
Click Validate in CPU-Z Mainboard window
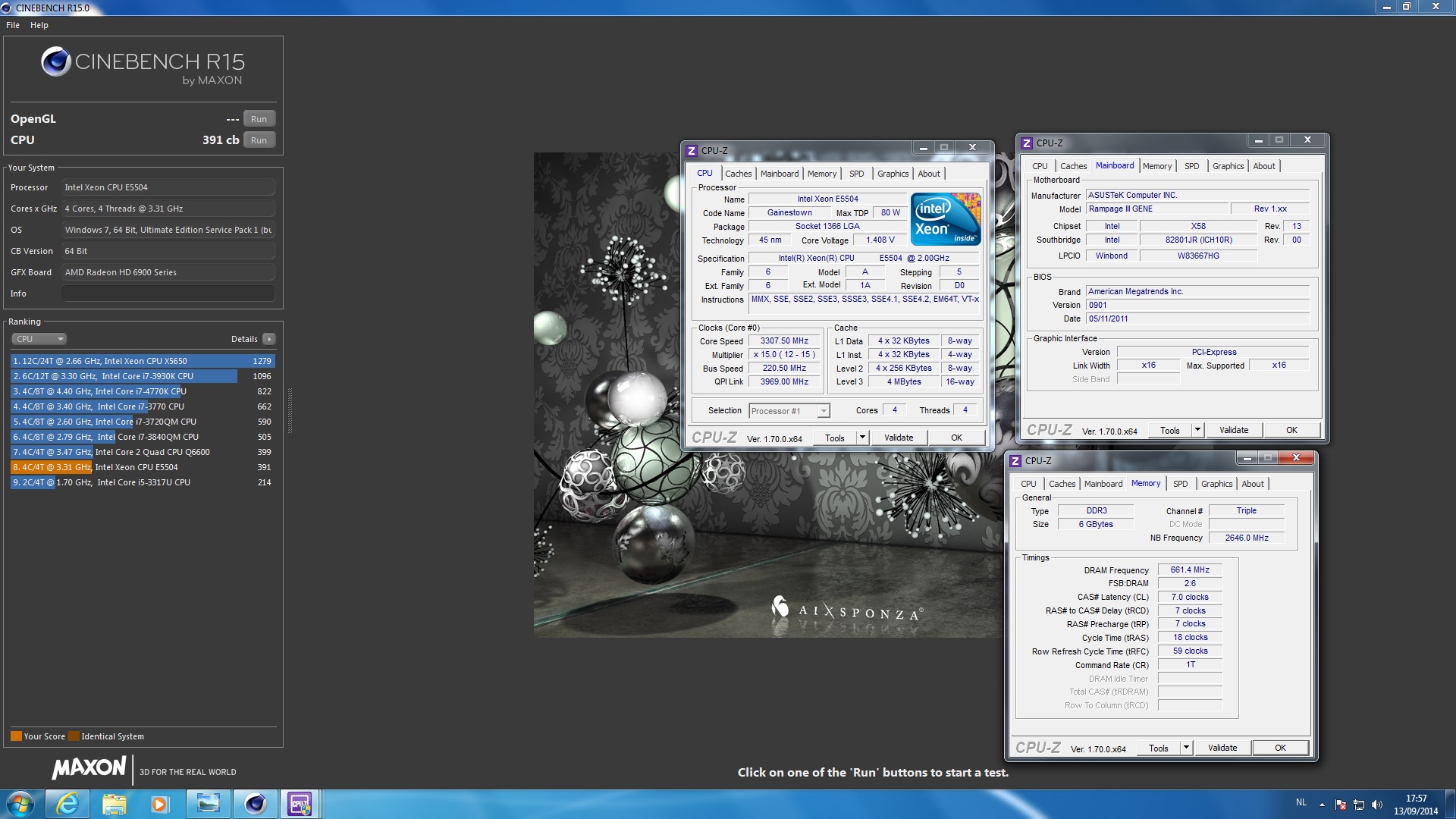click(x=1234, y=430)
